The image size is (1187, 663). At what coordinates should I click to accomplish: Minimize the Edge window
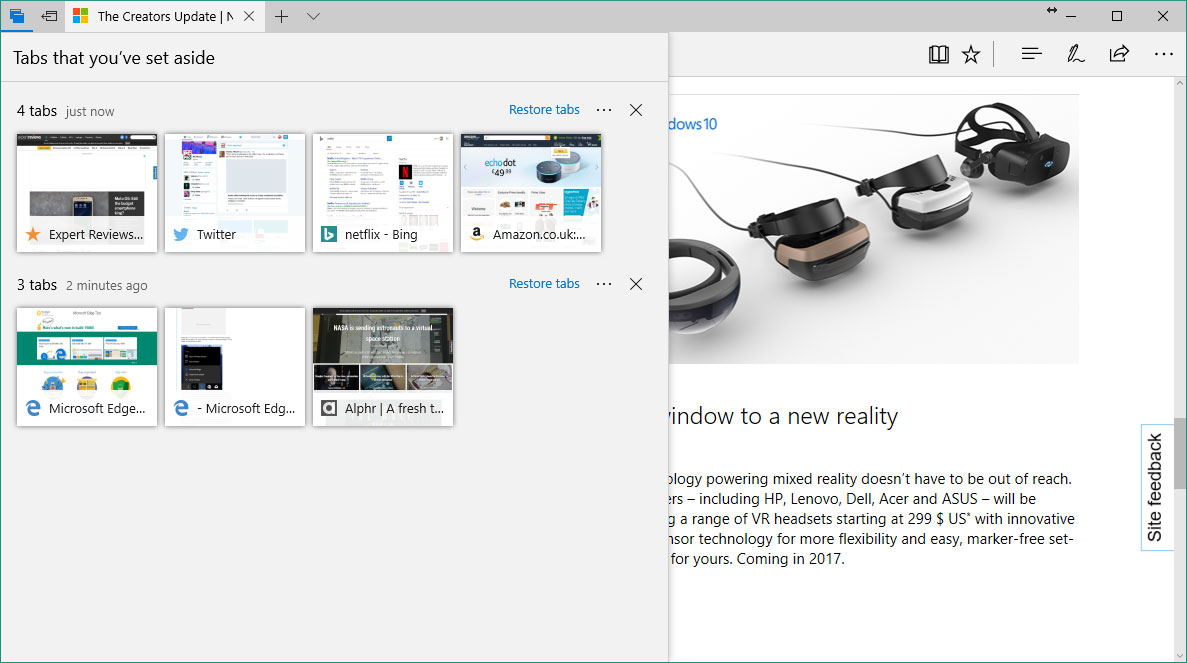(x=1071, y=16)
